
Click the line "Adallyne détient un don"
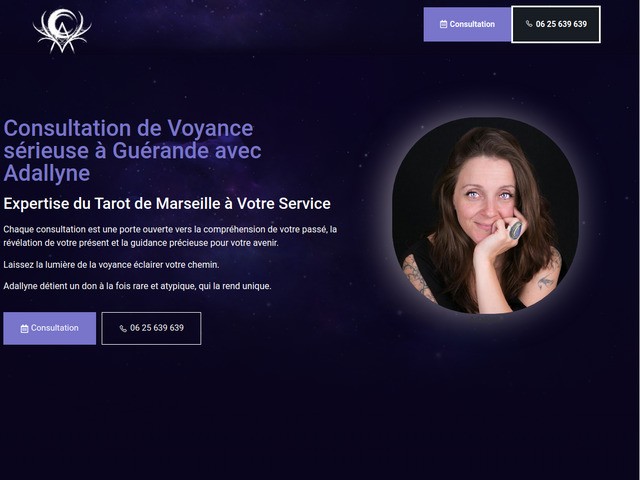[137, 286]
